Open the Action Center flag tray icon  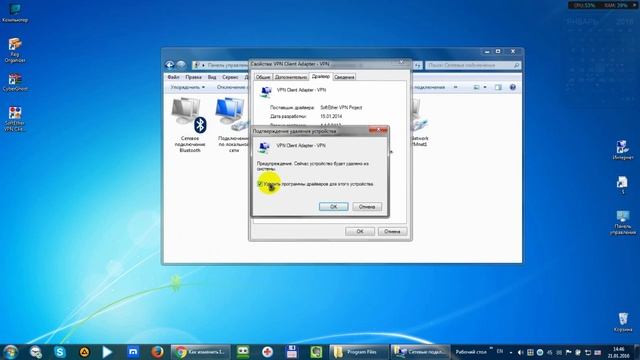[568, 352]
